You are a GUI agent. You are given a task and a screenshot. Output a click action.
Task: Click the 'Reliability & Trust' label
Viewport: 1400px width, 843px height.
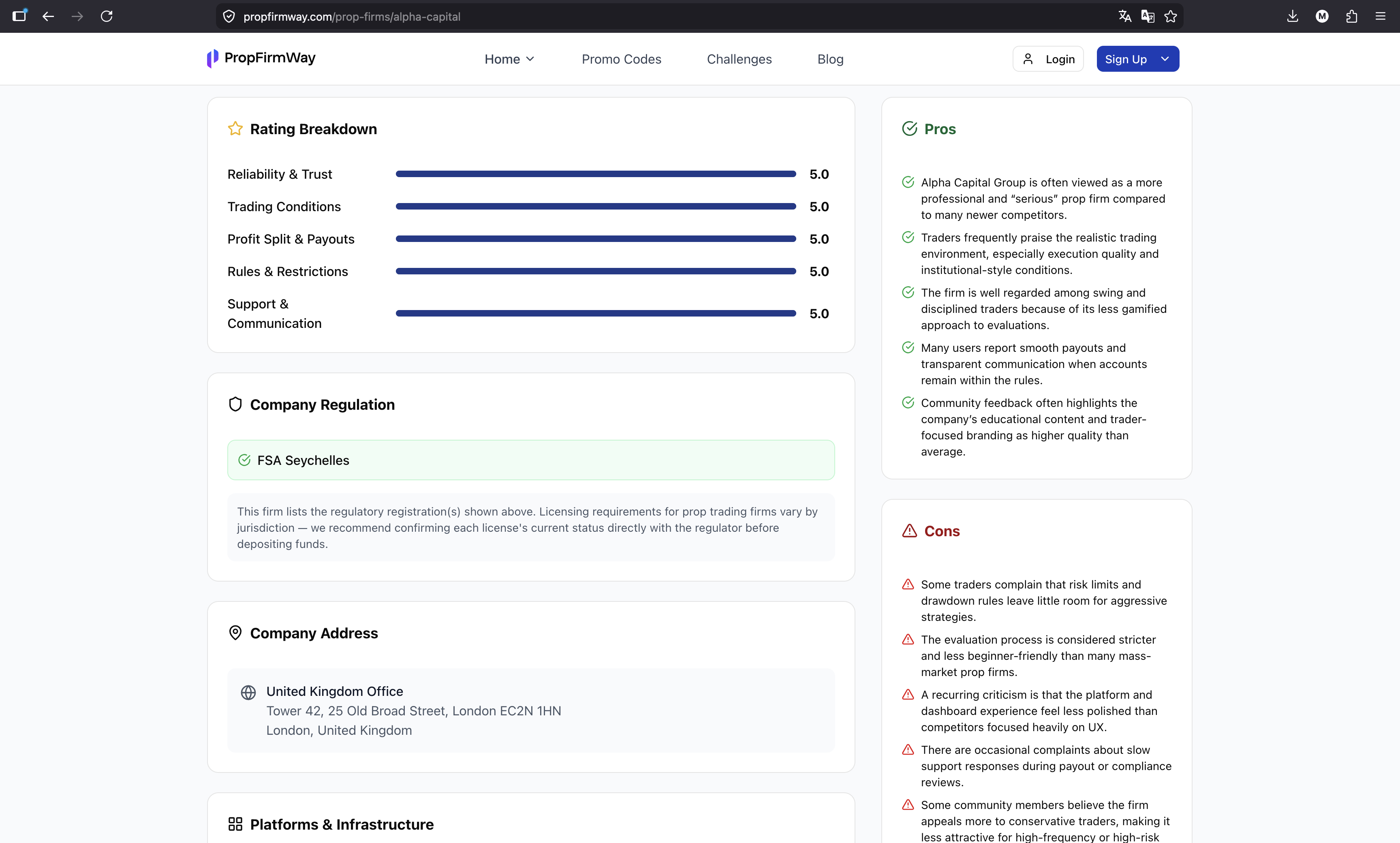click(280, 174)
